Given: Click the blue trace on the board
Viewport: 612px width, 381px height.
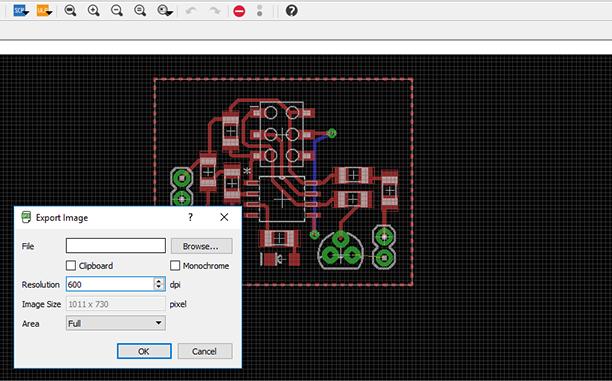Looking at the screenshot, I should pos(315,183).
